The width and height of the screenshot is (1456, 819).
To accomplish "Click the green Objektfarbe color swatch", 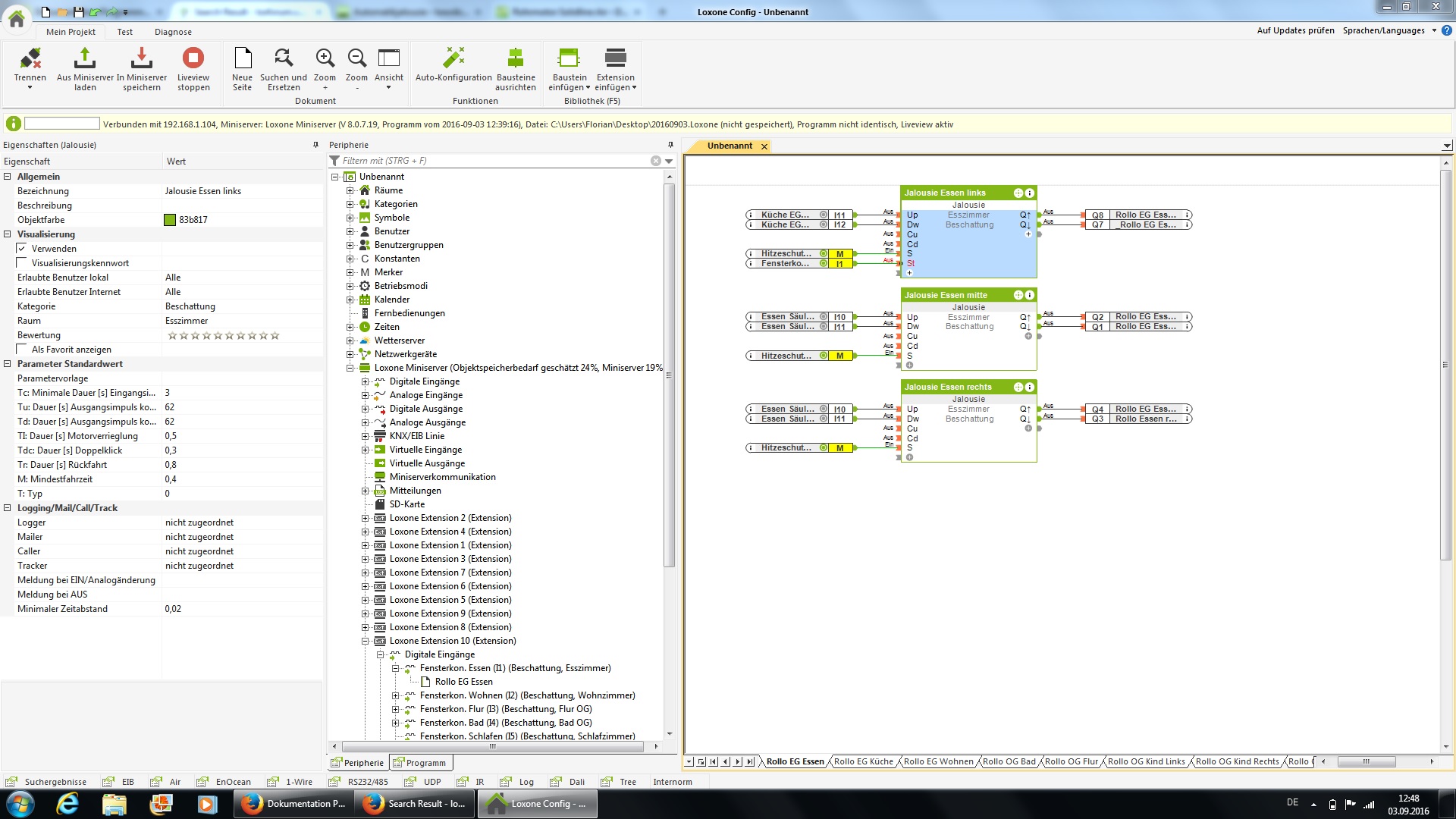I will pyautogui.click(x=170, y=220).
